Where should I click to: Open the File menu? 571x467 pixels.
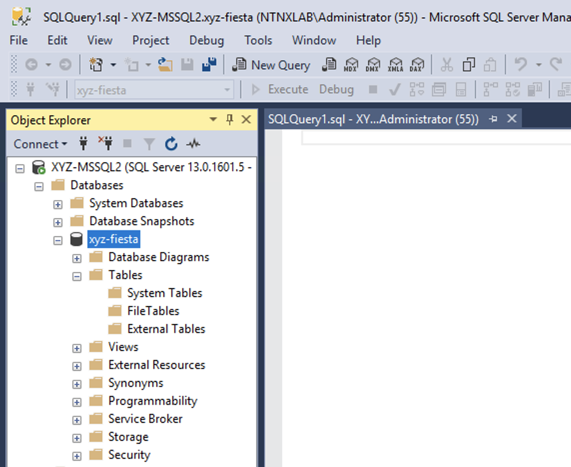click(x=18, y=40)
